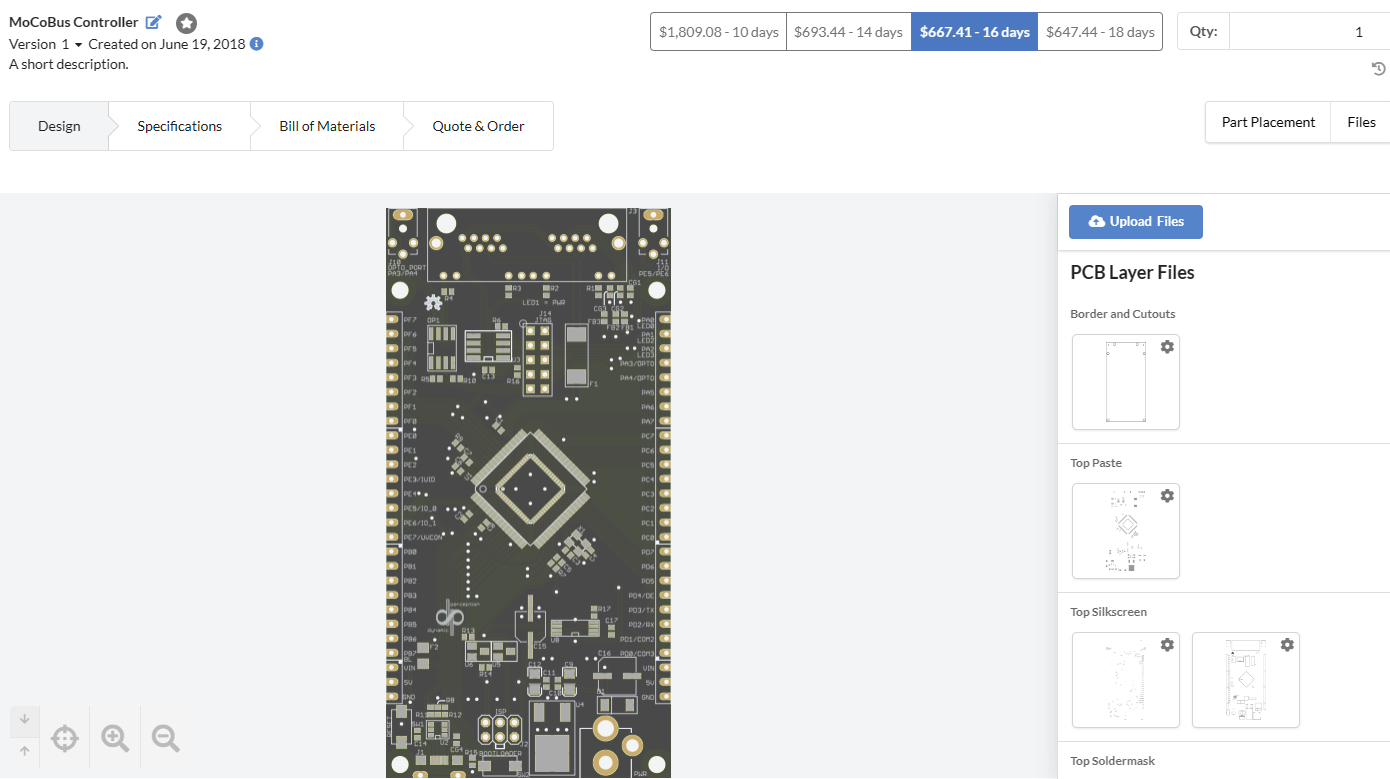Click the revision history icon below the Qty field
The width and height of the screenshot is (1390, 779).
click(1378, 68)
